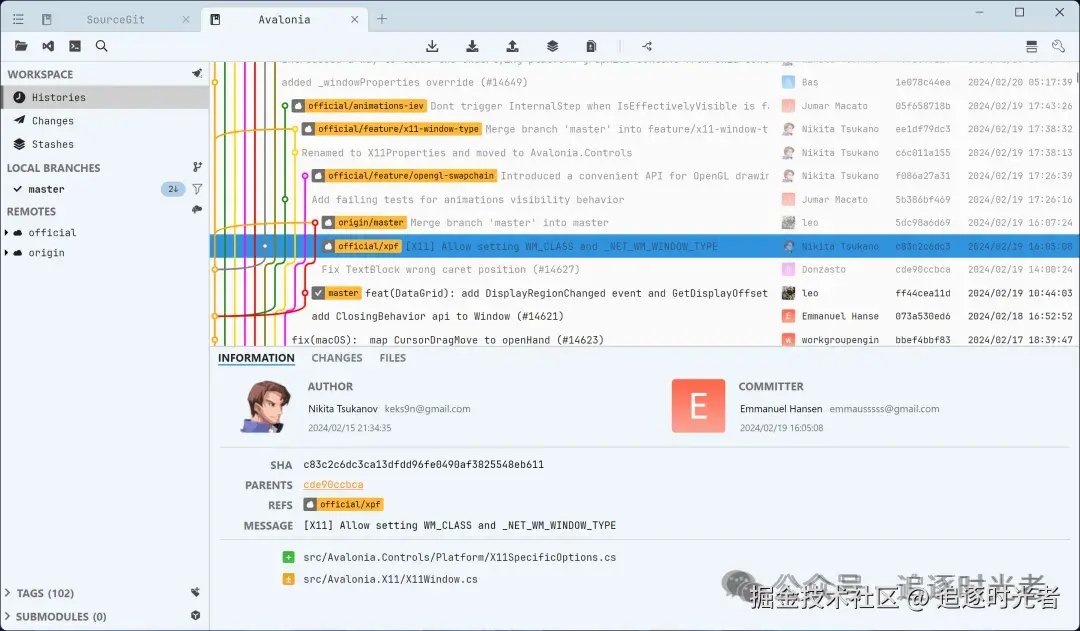This screenshot has height=631, width=1080.
Task: Click the workspace rocket icon
Action: pyautogui.click(x=197, y=73)
